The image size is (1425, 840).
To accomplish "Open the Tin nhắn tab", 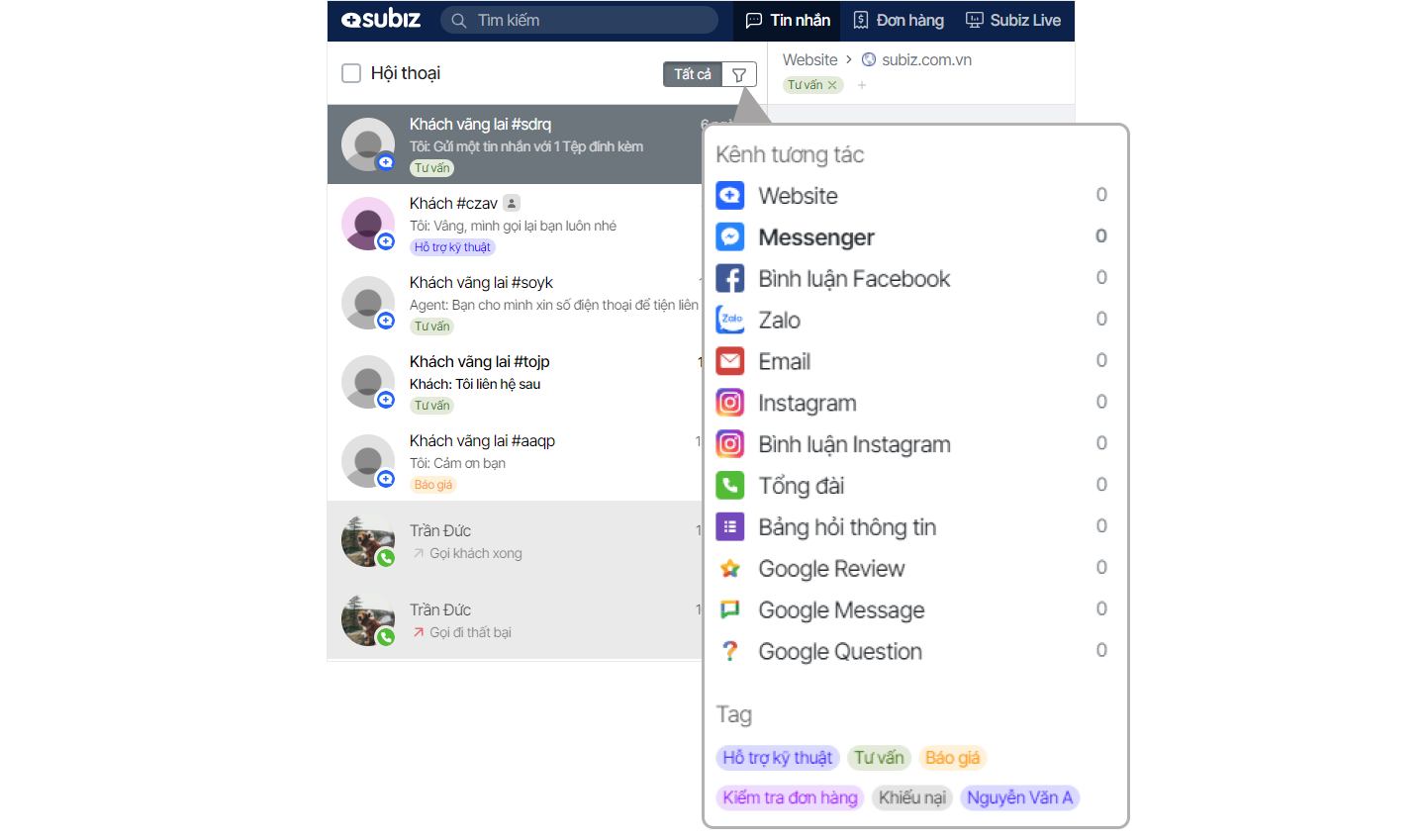I will coord(788,20).
